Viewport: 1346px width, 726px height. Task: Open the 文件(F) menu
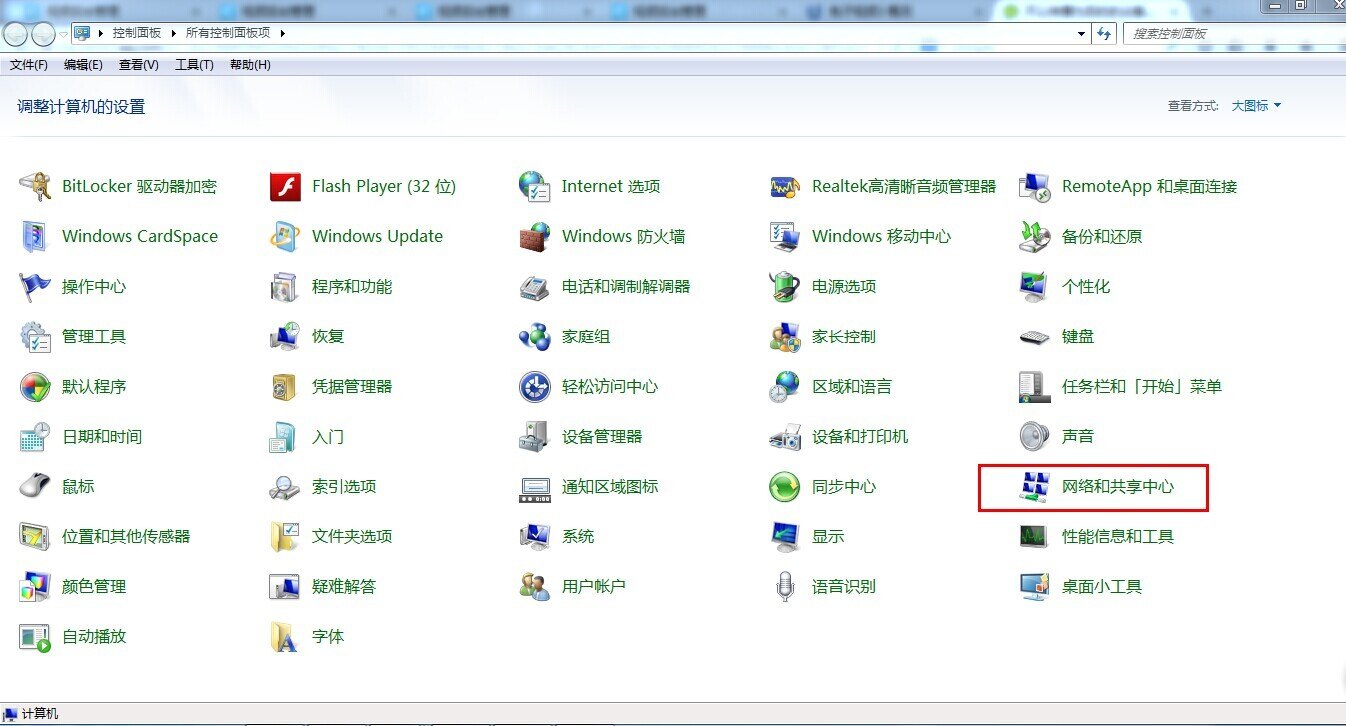tap(29, 65)
